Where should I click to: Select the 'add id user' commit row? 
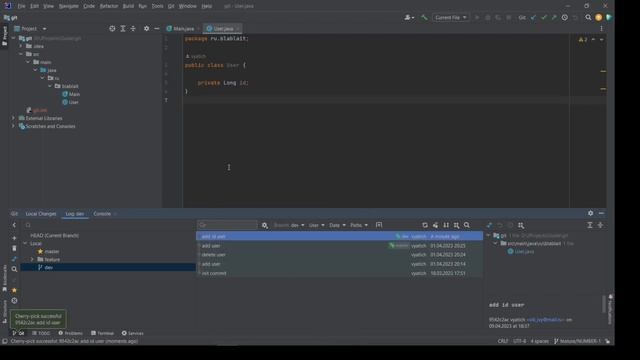339,236
